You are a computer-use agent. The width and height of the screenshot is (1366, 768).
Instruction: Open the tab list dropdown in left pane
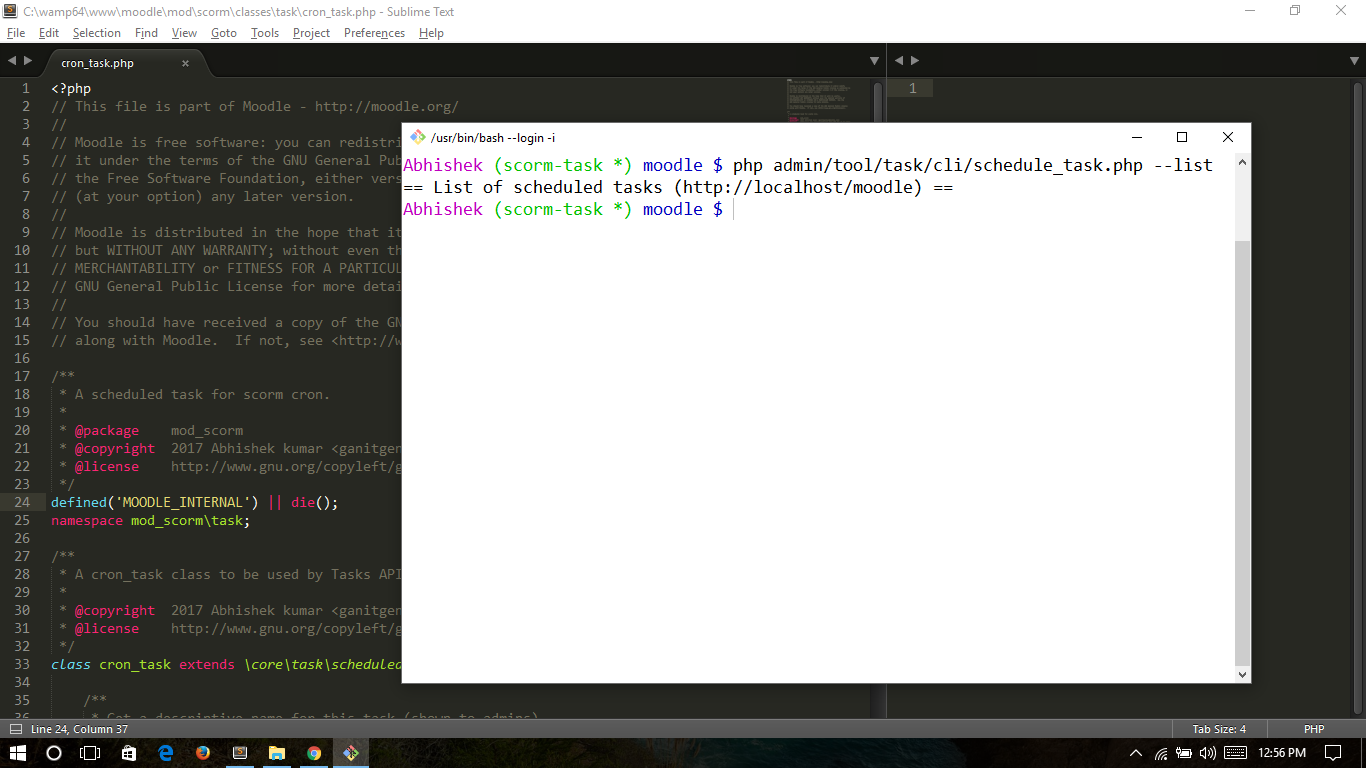tap(872, 62)
